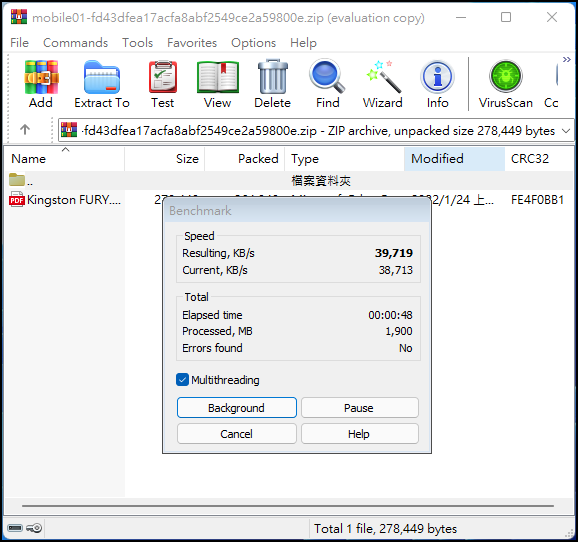The width and height of the screenshot is (578, 542).
Task: Open the address bar dropdown arrow
Action: point(566,131)
